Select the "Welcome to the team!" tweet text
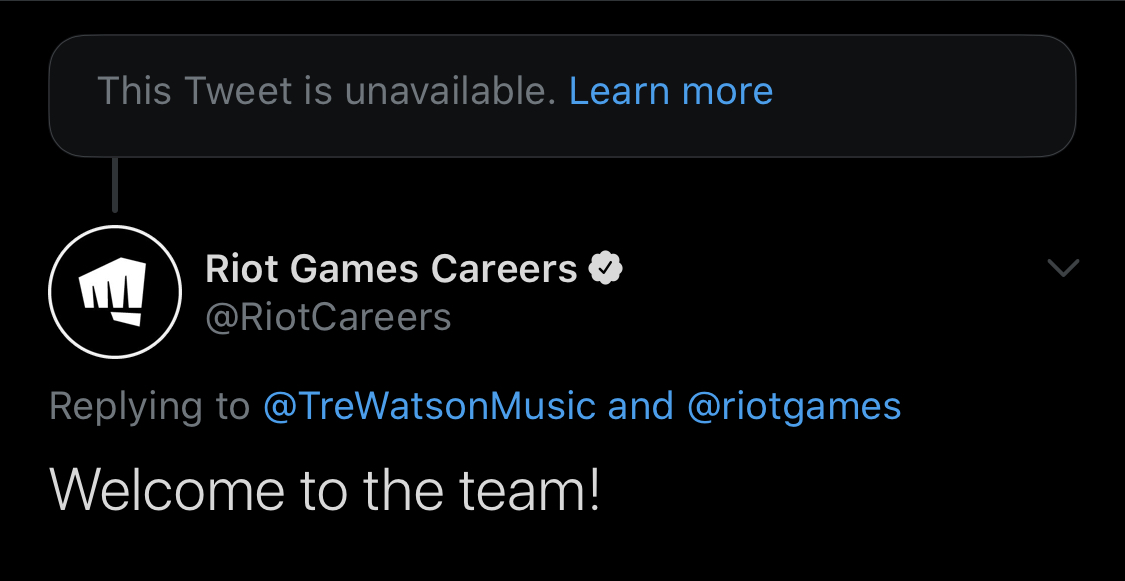This screenshot has height=581, width=1125. 324,489
